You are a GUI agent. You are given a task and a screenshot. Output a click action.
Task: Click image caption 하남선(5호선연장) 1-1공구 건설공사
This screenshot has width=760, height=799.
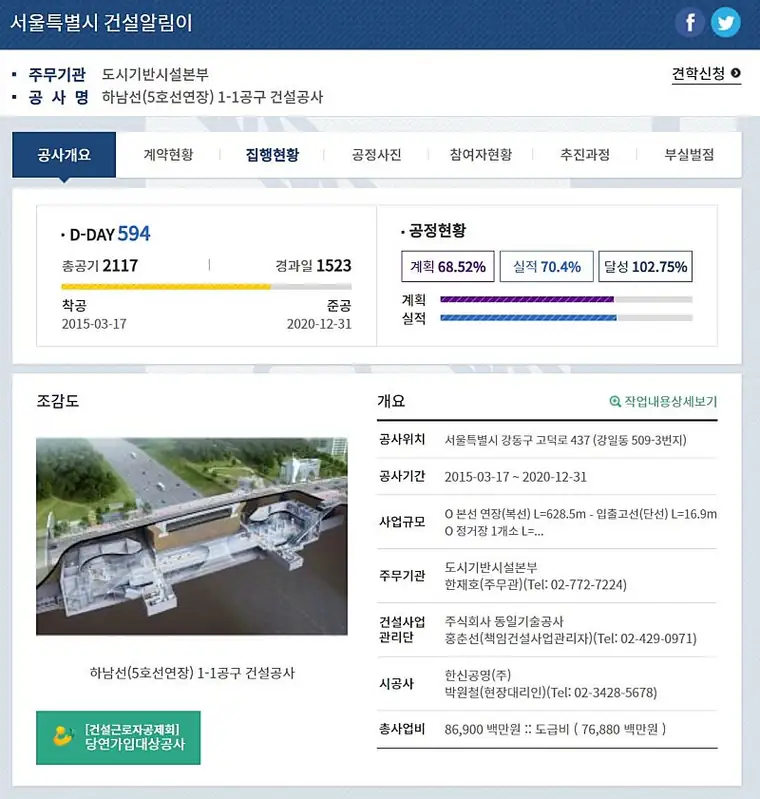[192, 673]
